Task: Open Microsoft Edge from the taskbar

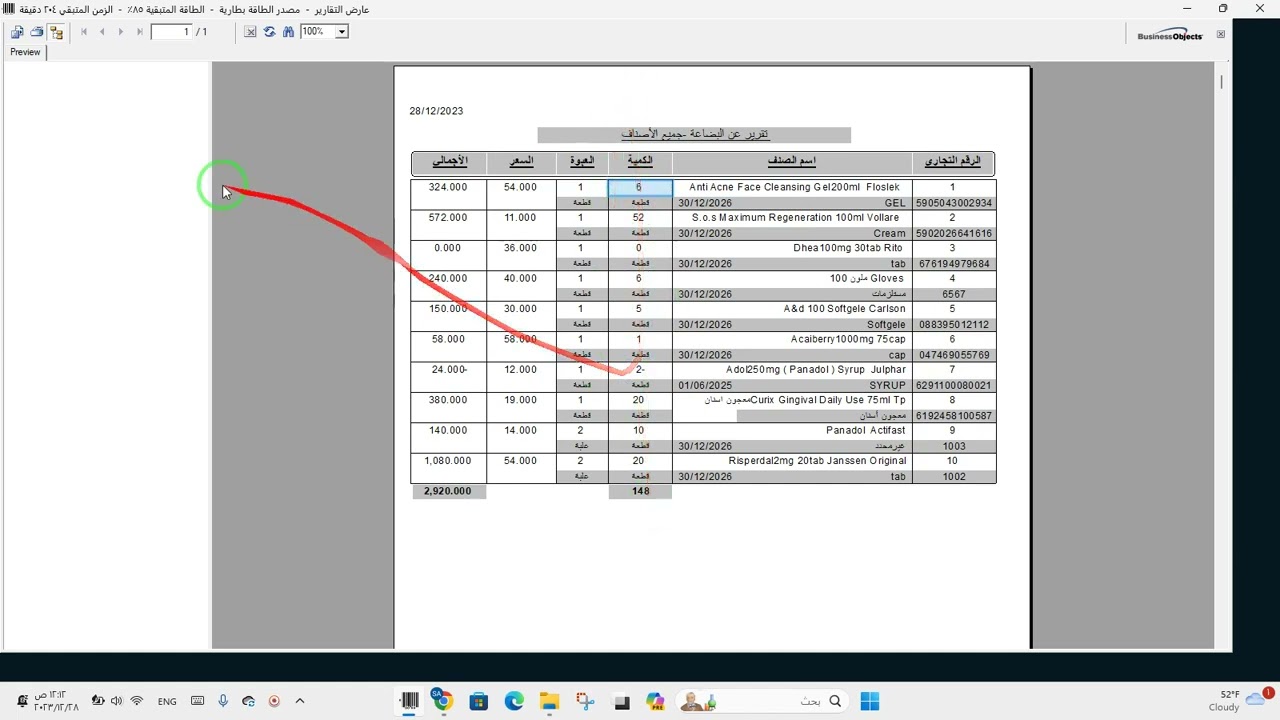Action: click(514, 702)
